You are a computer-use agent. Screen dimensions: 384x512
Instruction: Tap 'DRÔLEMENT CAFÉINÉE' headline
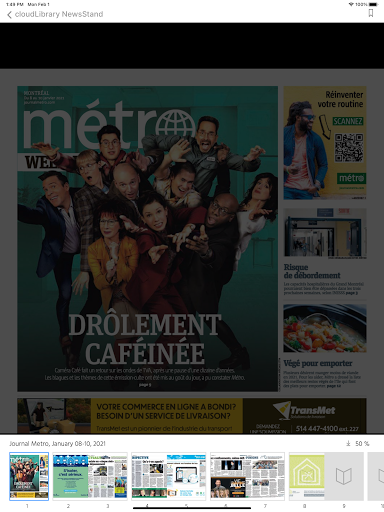(145, 339)
